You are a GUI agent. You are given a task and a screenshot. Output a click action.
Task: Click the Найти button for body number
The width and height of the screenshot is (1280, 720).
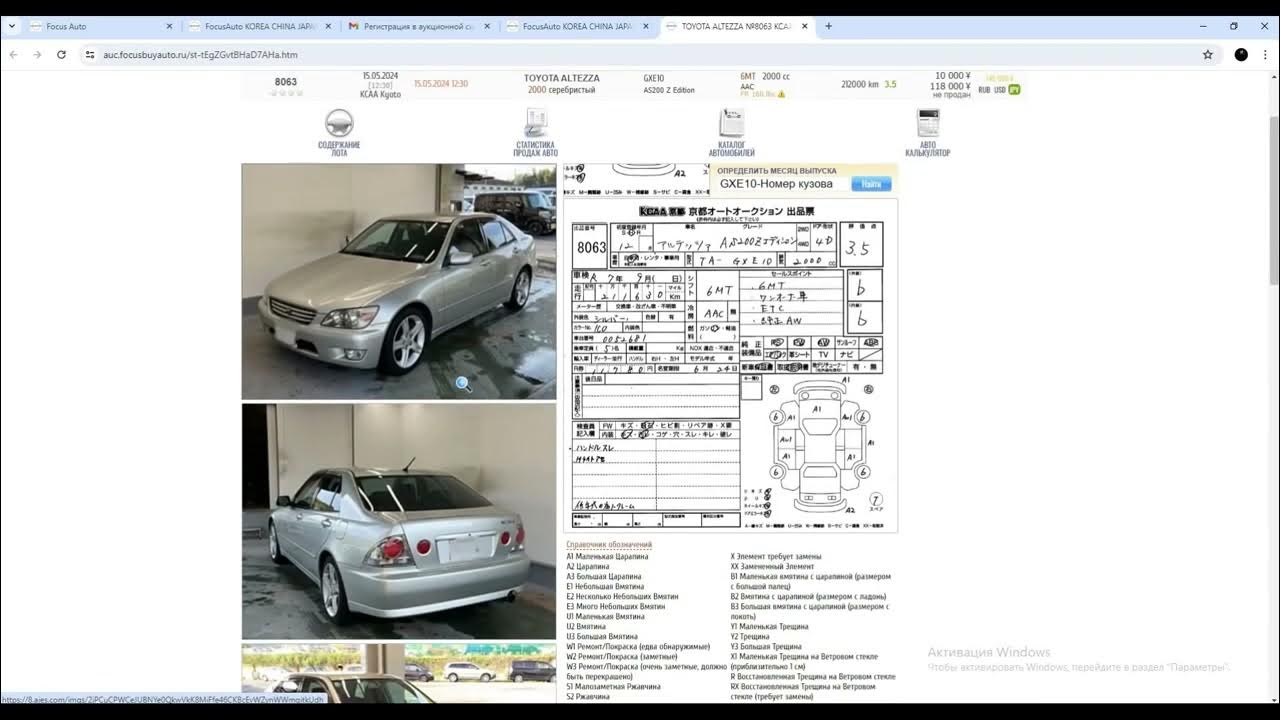[x=871, y=184]
